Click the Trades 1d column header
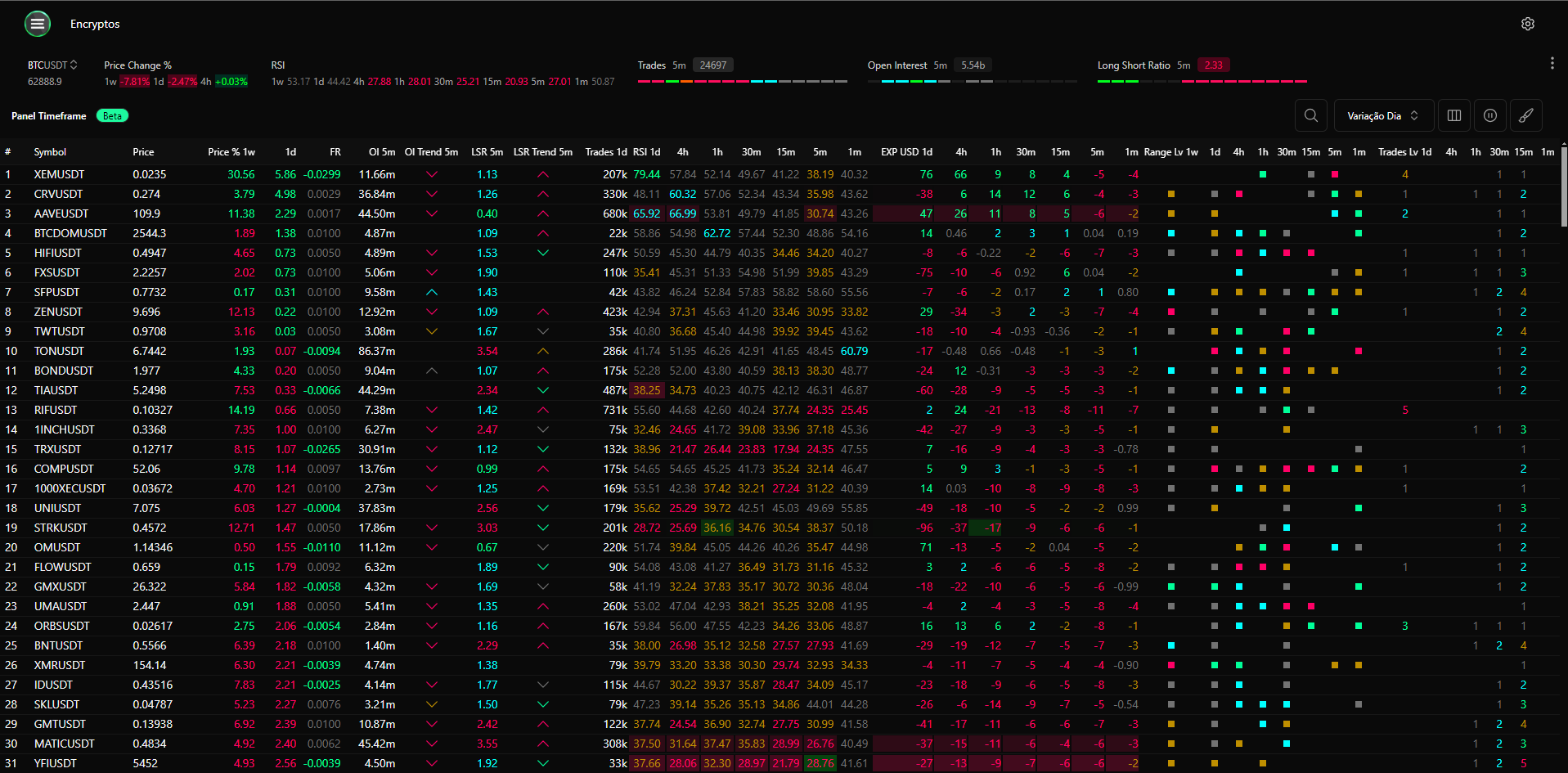Viewport: 1568px width, 773px height. [x=605, y=152]
